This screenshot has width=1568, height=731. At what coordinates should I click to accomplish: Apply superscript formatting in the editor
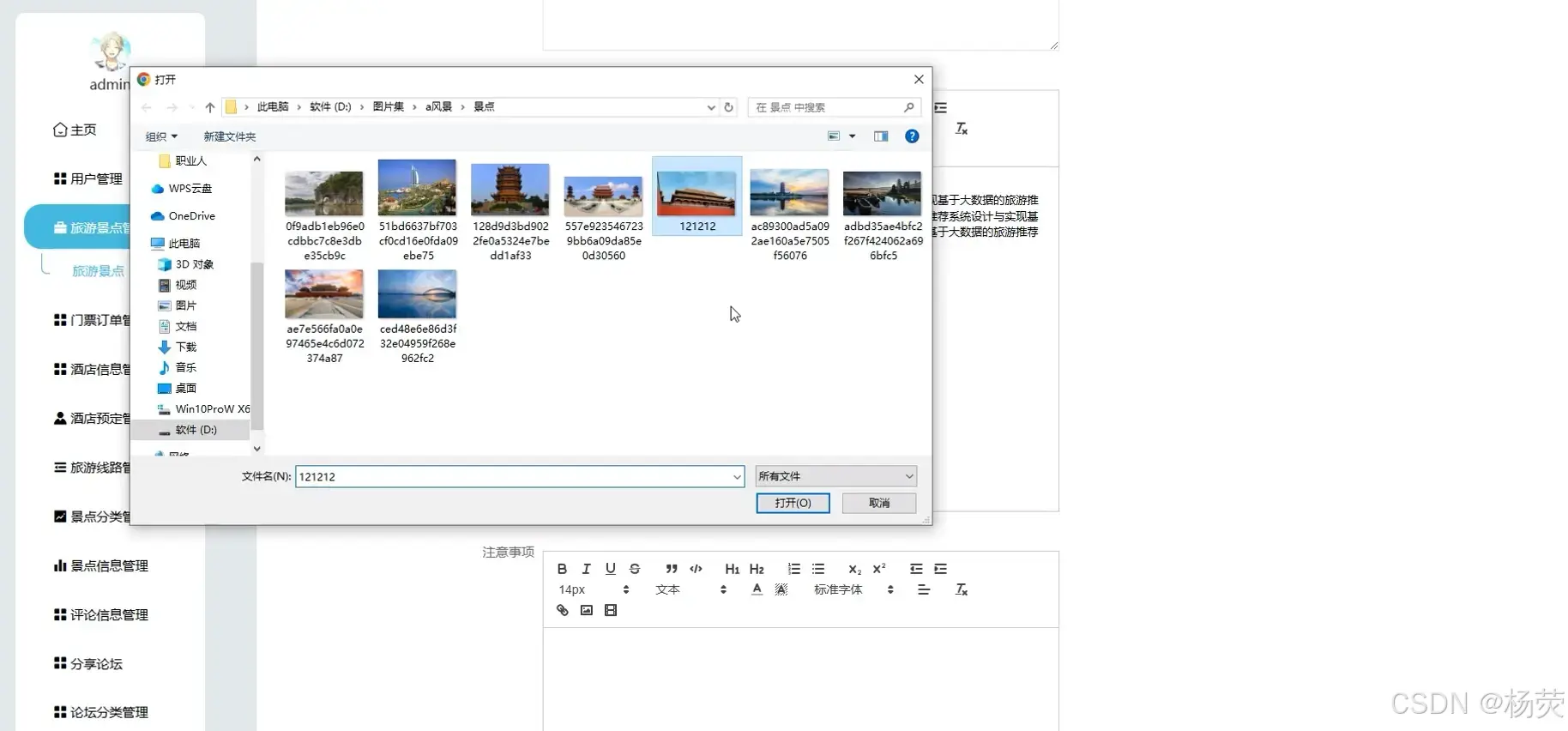click(x=879, y=569)
